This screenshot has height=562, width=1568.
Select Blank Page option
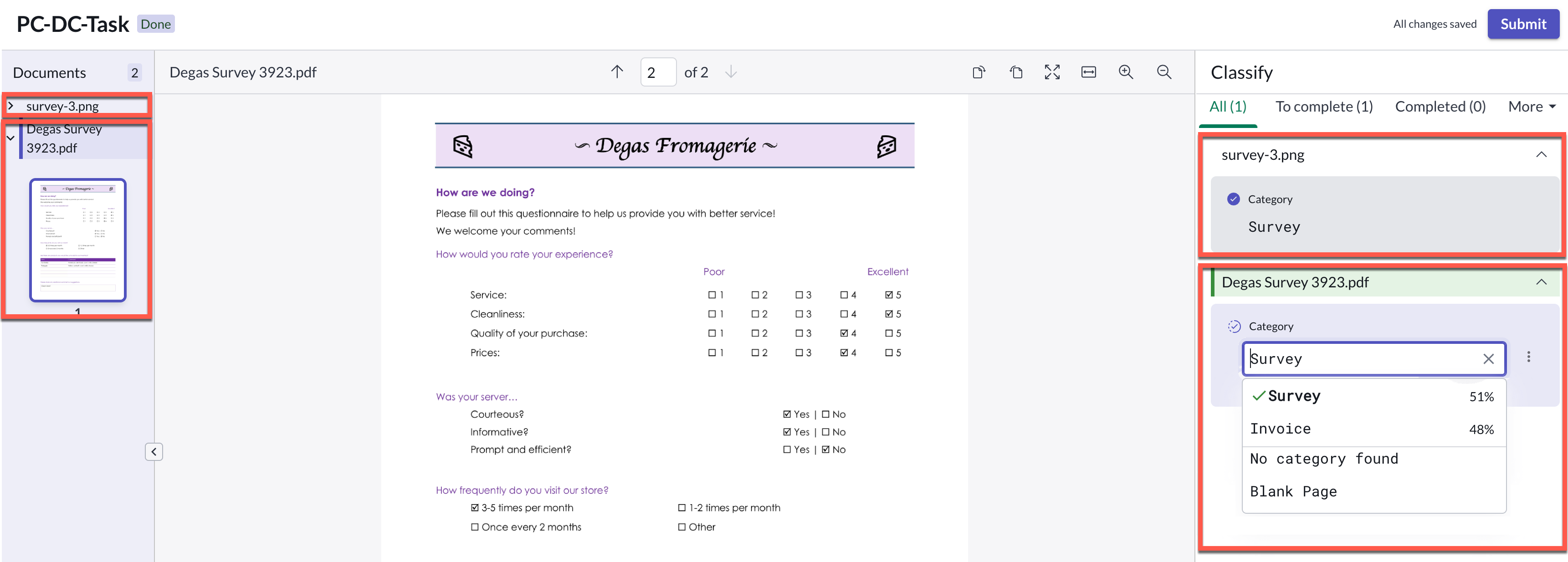(x=1373, y=491)
